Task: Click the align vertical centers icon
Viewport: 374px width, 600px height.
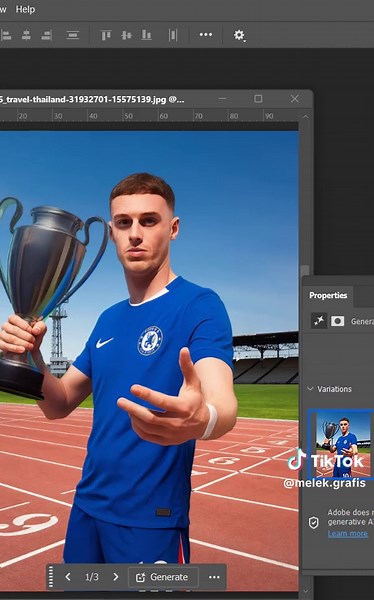Action: point(126,35)
